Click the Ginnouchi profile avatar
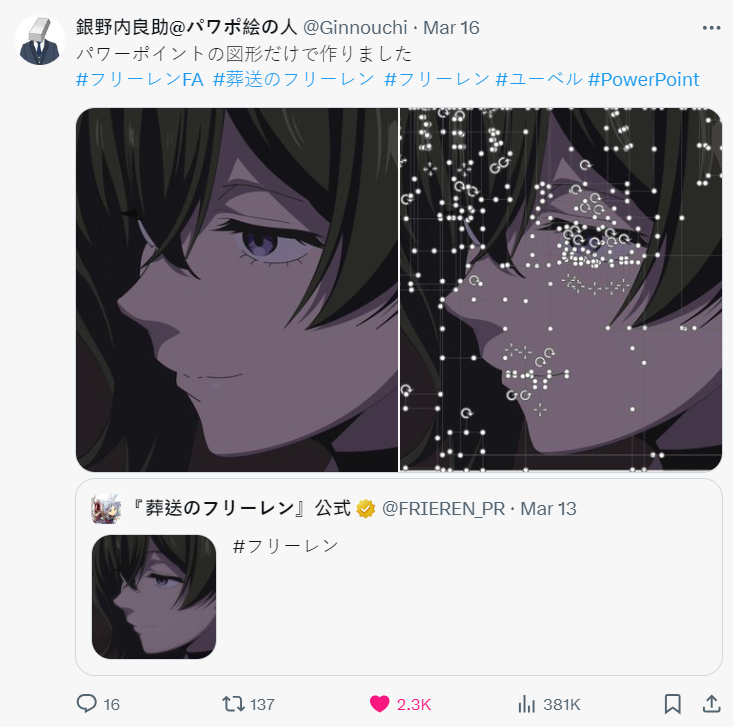This screenshot has height=727, width=733. tap(40, 40)
